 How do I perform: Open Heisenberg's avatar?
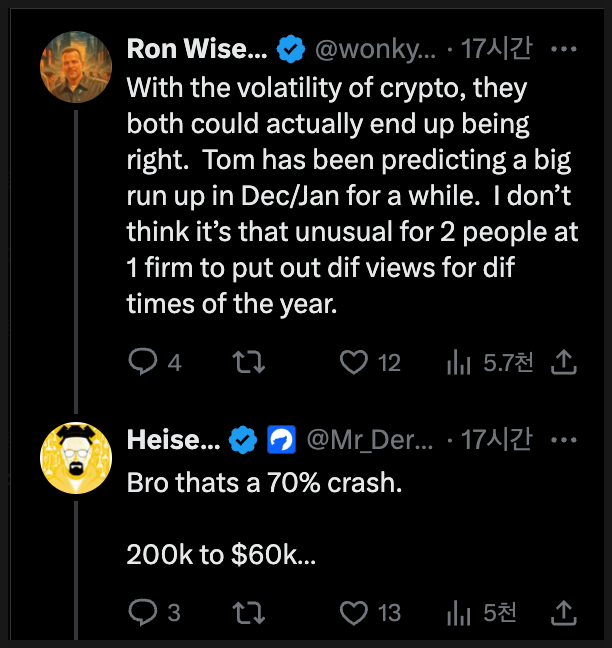pos(74,459)
